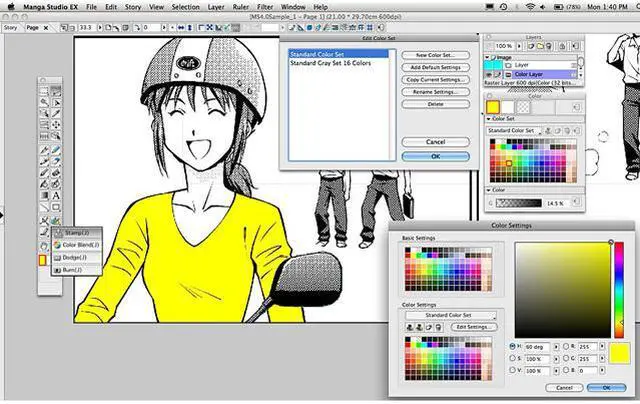640x404 pixels.
Task: Select the straight line tool
Action: point(44,207)
